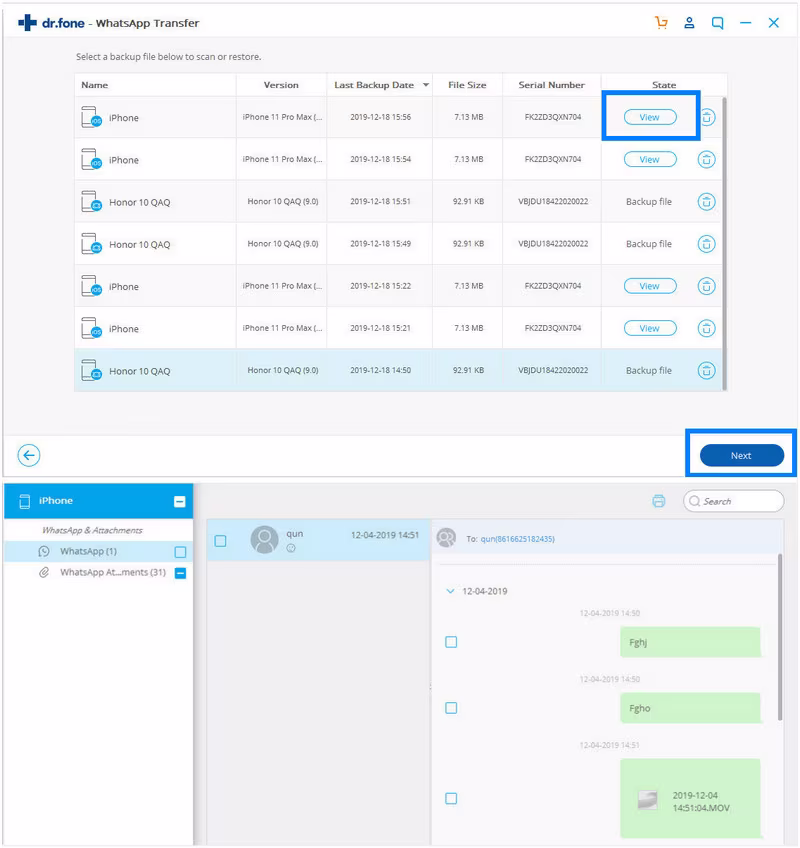View the iPhone backup from 15:21
800x848 pixels.
pyautogui.click(x=650, y=328)
